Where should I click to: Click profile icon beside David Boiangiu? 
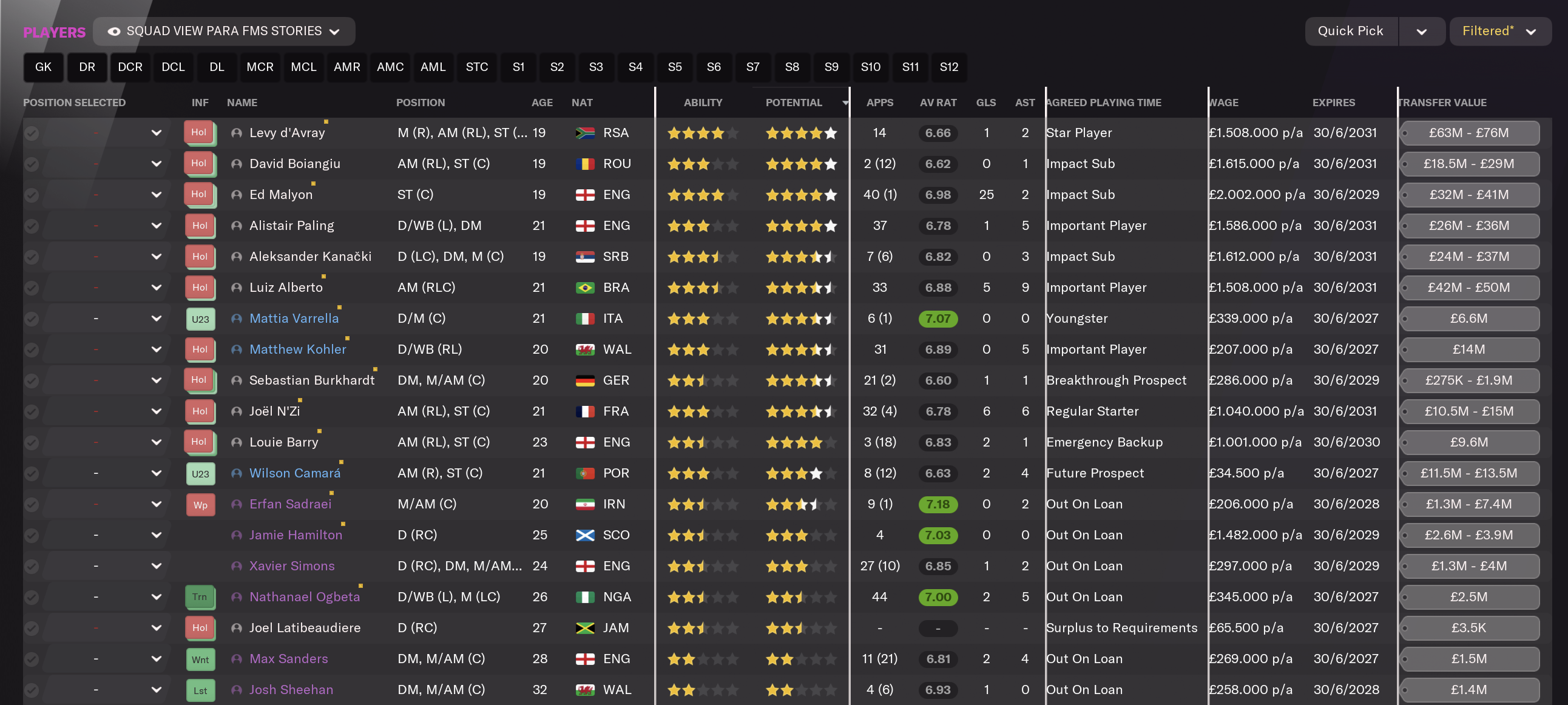click(237, 164)
